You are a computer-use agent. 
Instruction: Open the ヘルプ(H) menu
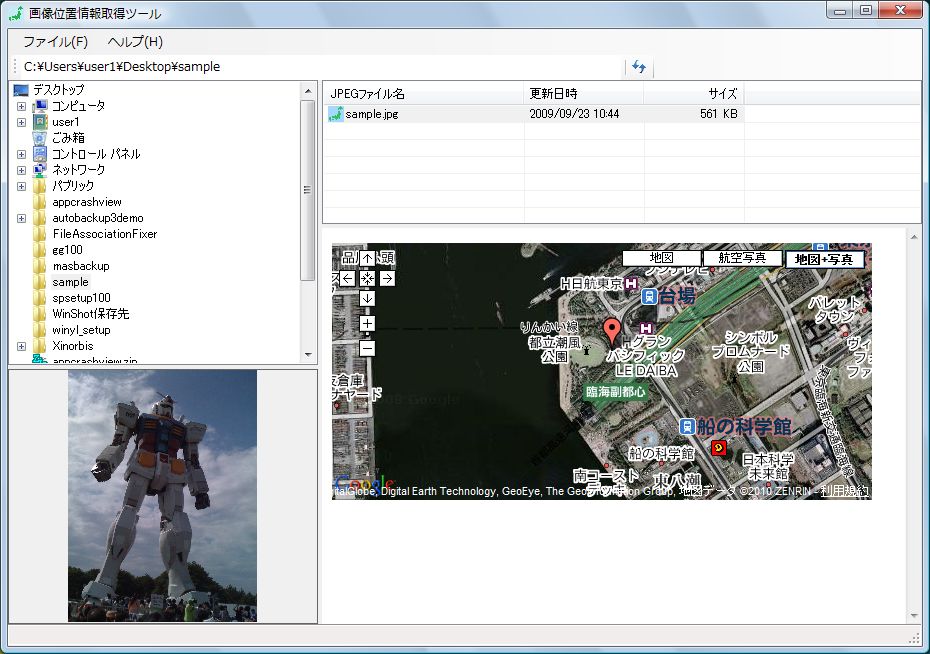point(135,42)
